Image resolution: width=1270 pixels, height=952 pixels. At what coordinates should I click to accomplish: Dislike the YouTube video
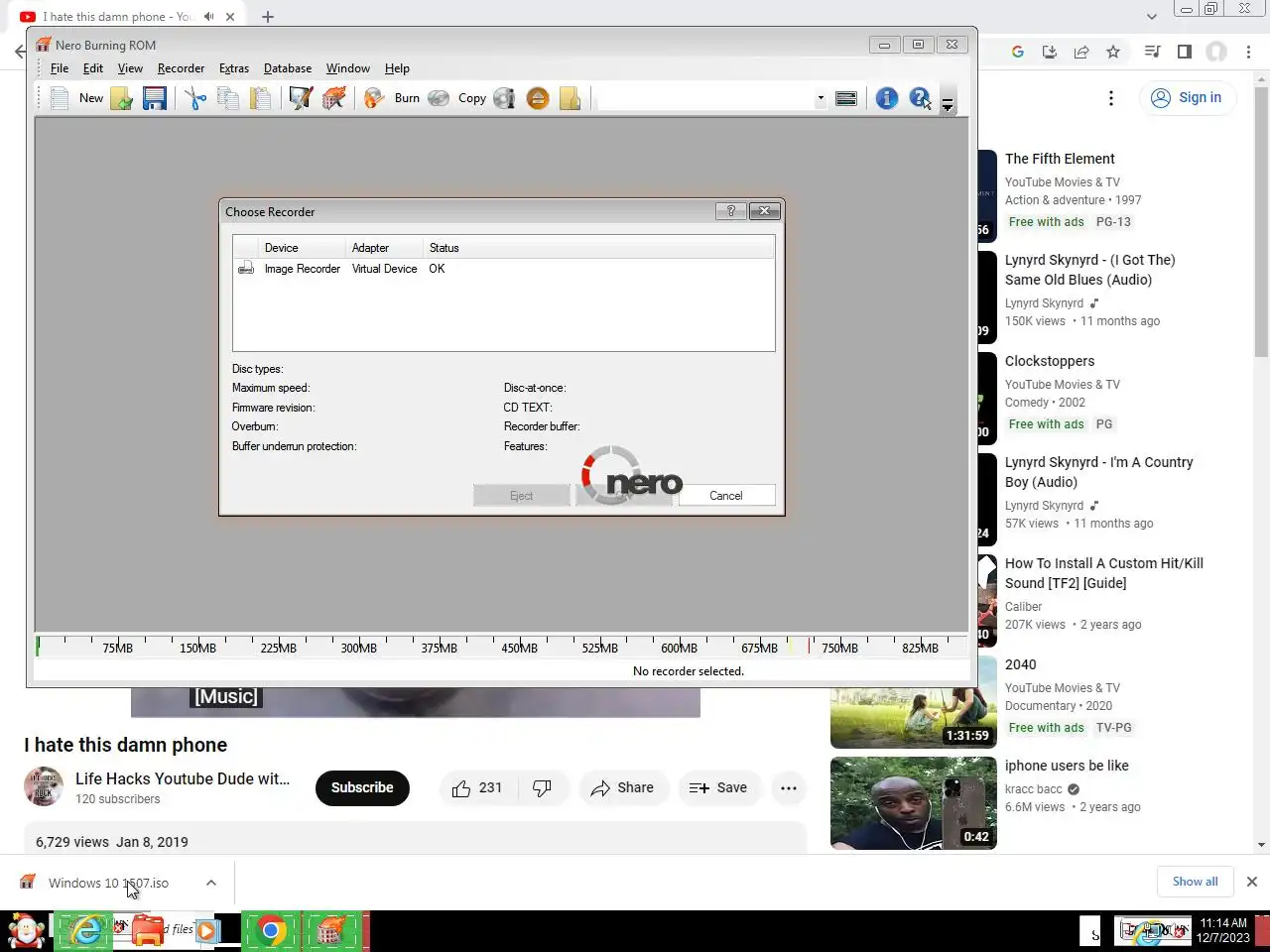tap(542, 787)
